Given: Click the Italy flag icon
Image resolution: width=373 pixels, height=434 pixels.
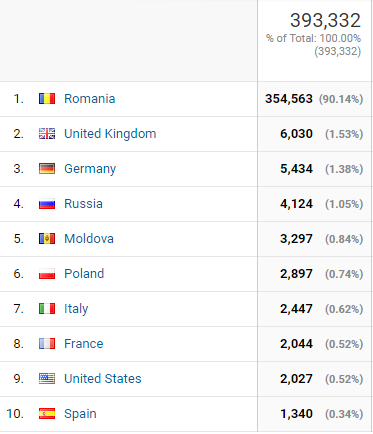Looking at the screenshot, I should pos(47,309).
